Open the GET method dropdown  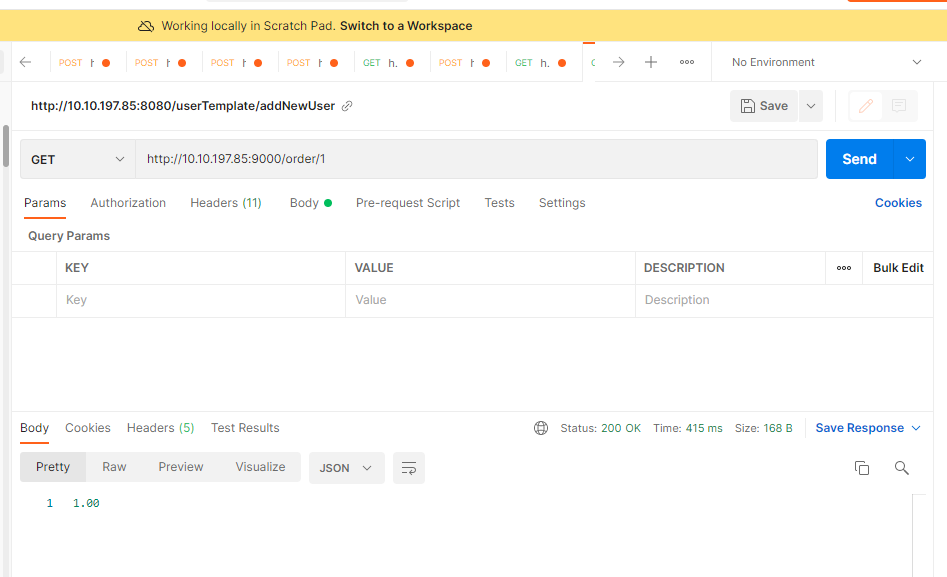click(78, 160)
